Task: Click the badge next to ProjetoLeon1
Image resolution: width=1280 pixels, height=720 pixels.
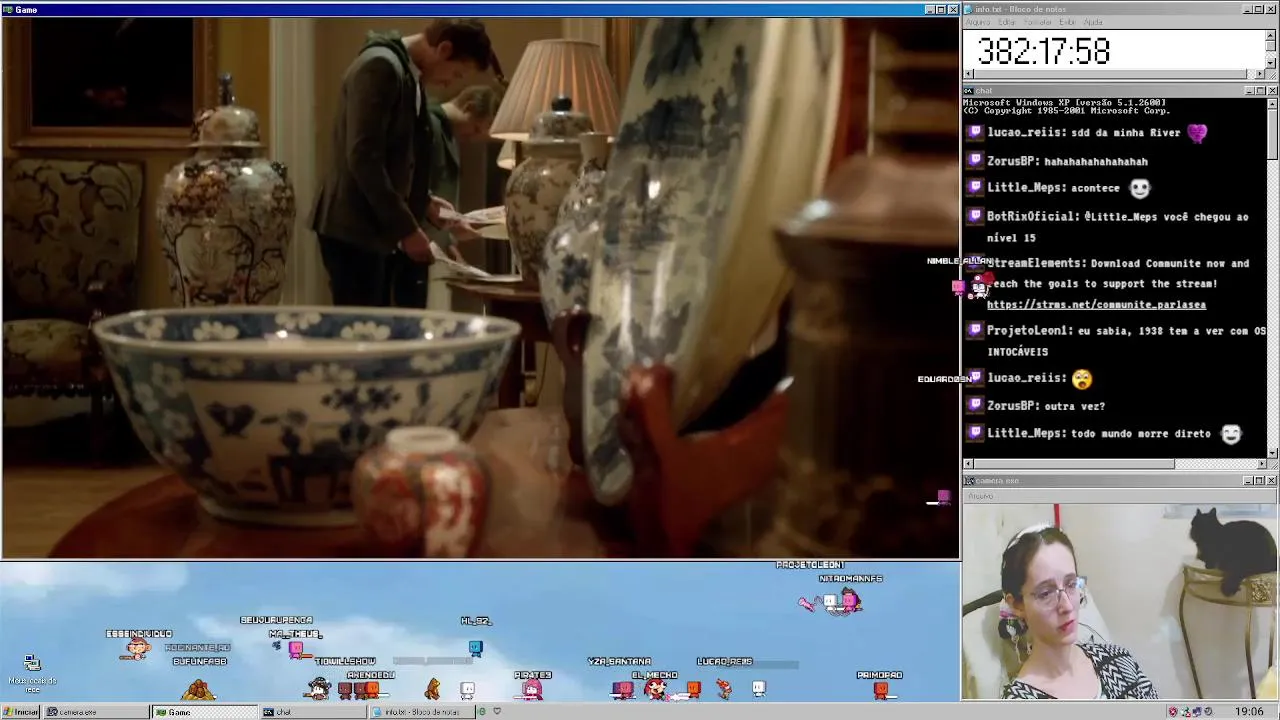Action: click(x=975, y=330)
